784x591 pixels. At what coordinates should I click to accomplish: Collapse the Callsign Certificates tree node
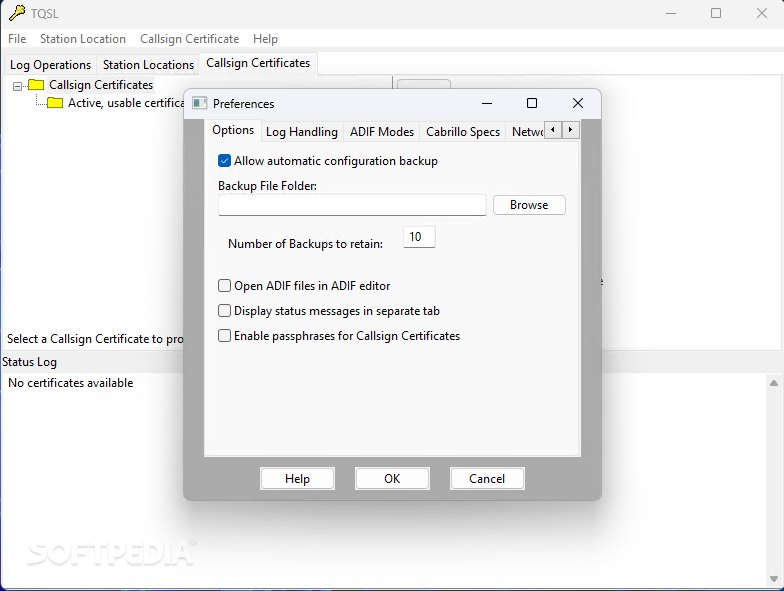coord(18,86)
